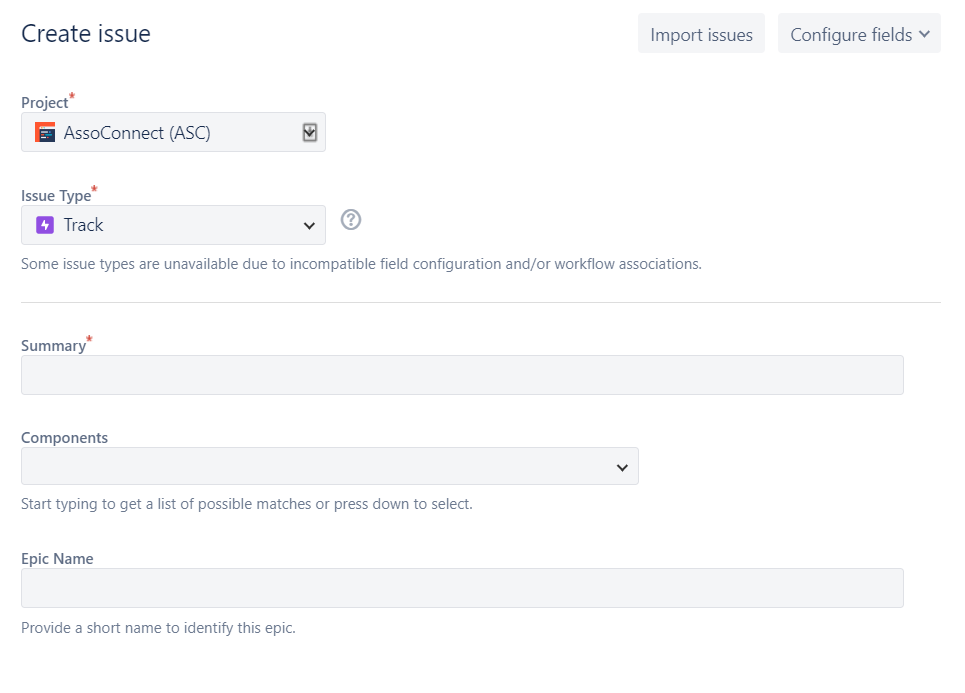Click inside the Components combo box
This screenshot has width=965, height=693.
pyautogui.click(x=329, y=467)
